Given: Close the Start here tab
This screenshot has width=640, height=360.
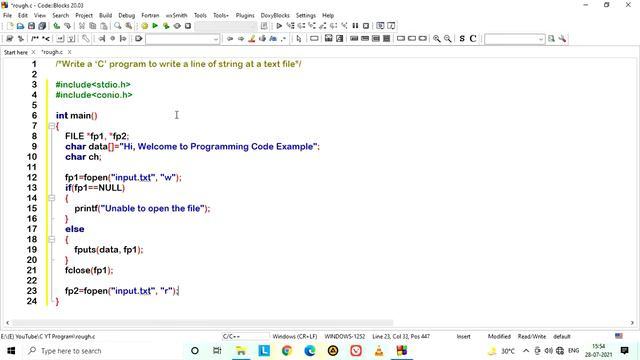Looking at the screenshot, I should point(33,52).
